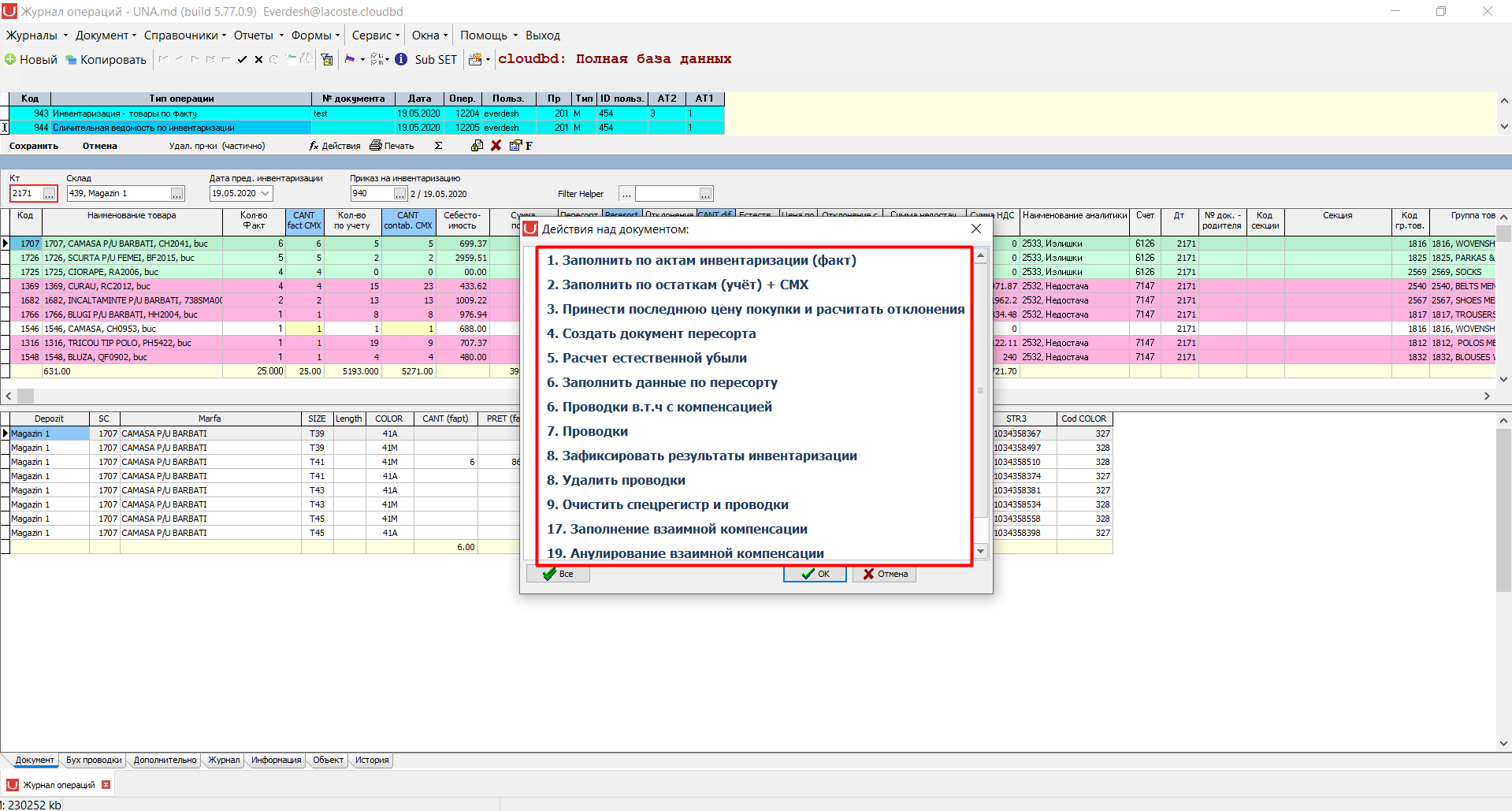Open the Склад warehouse lookup ellipsis button

point(177,194)
